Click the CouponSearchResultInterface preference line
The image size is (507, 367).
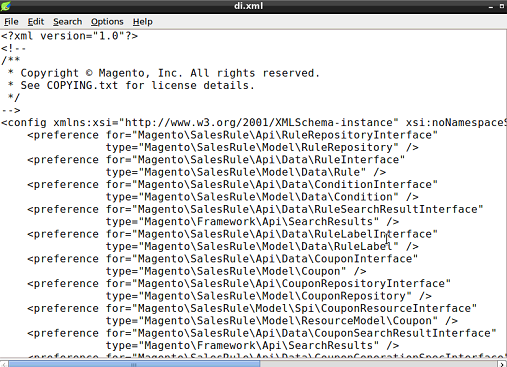click(x=262, y=333)
